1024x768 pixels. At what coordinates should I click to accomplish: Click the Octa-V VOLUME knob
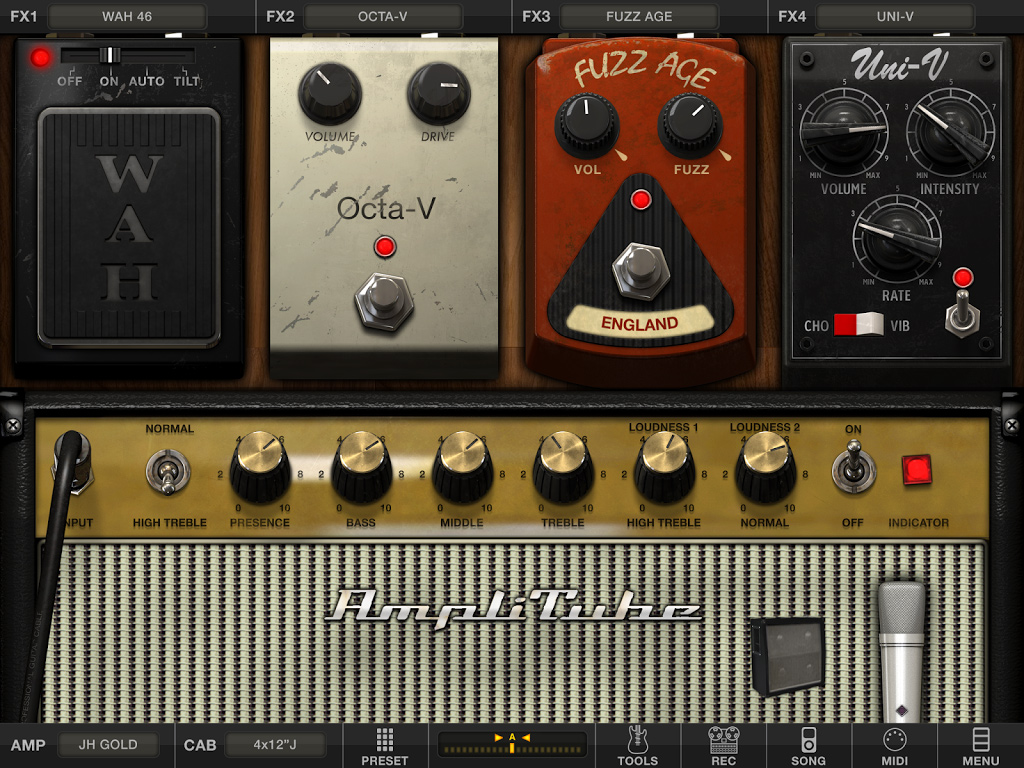tap(330, 94)
